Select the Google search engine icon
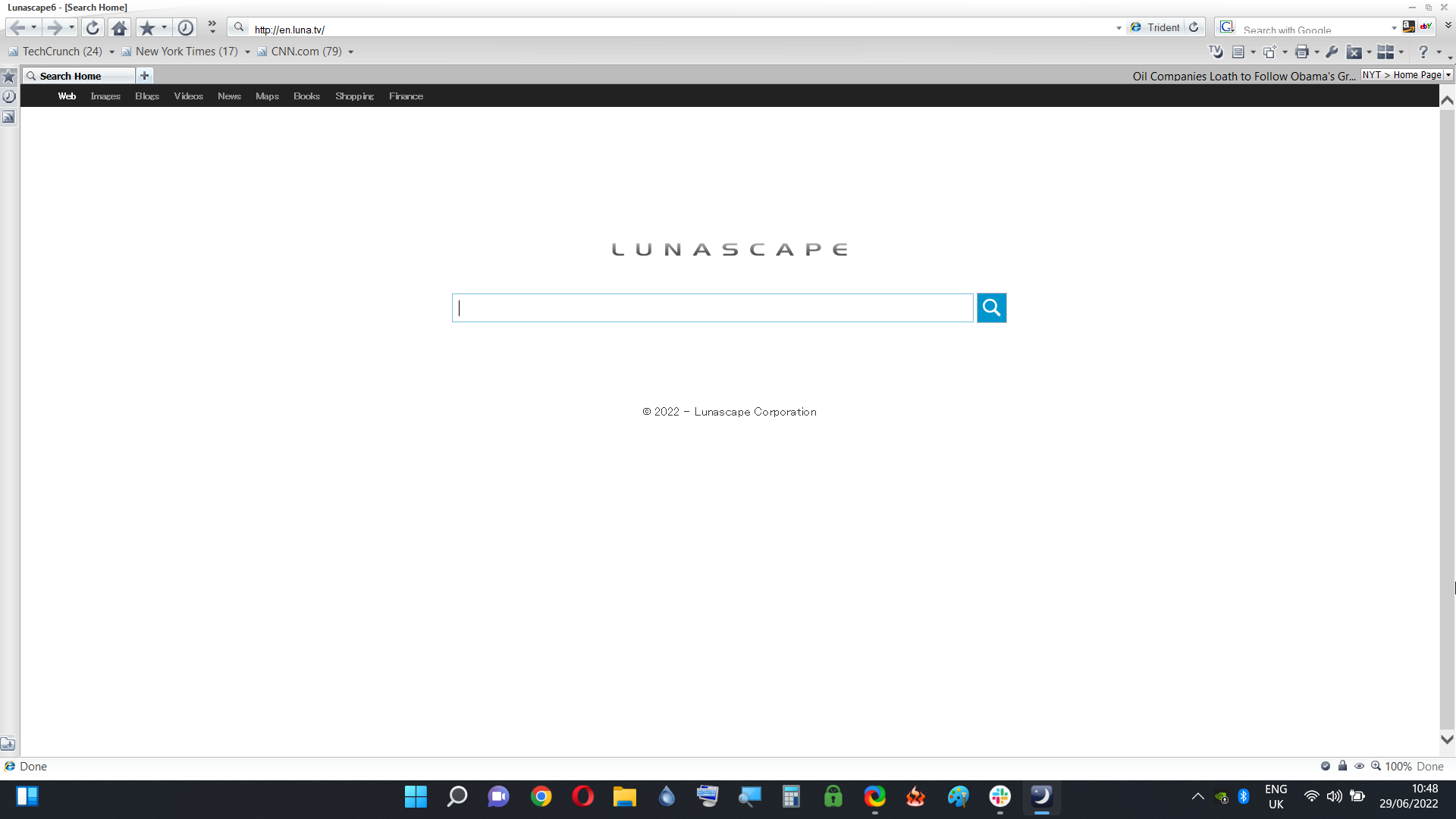 point(1227,27)
